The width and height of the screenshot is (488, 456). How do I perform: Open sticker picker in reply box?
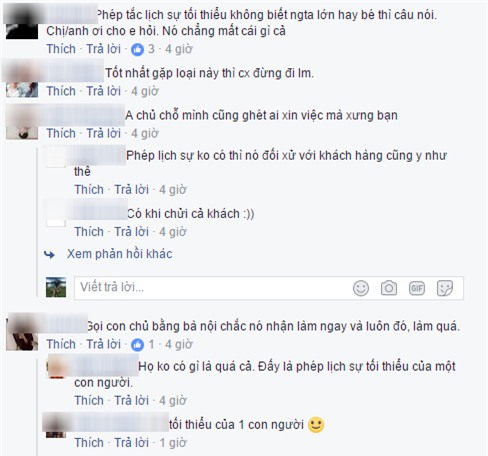pyautogui.click(x=445, y=288)
